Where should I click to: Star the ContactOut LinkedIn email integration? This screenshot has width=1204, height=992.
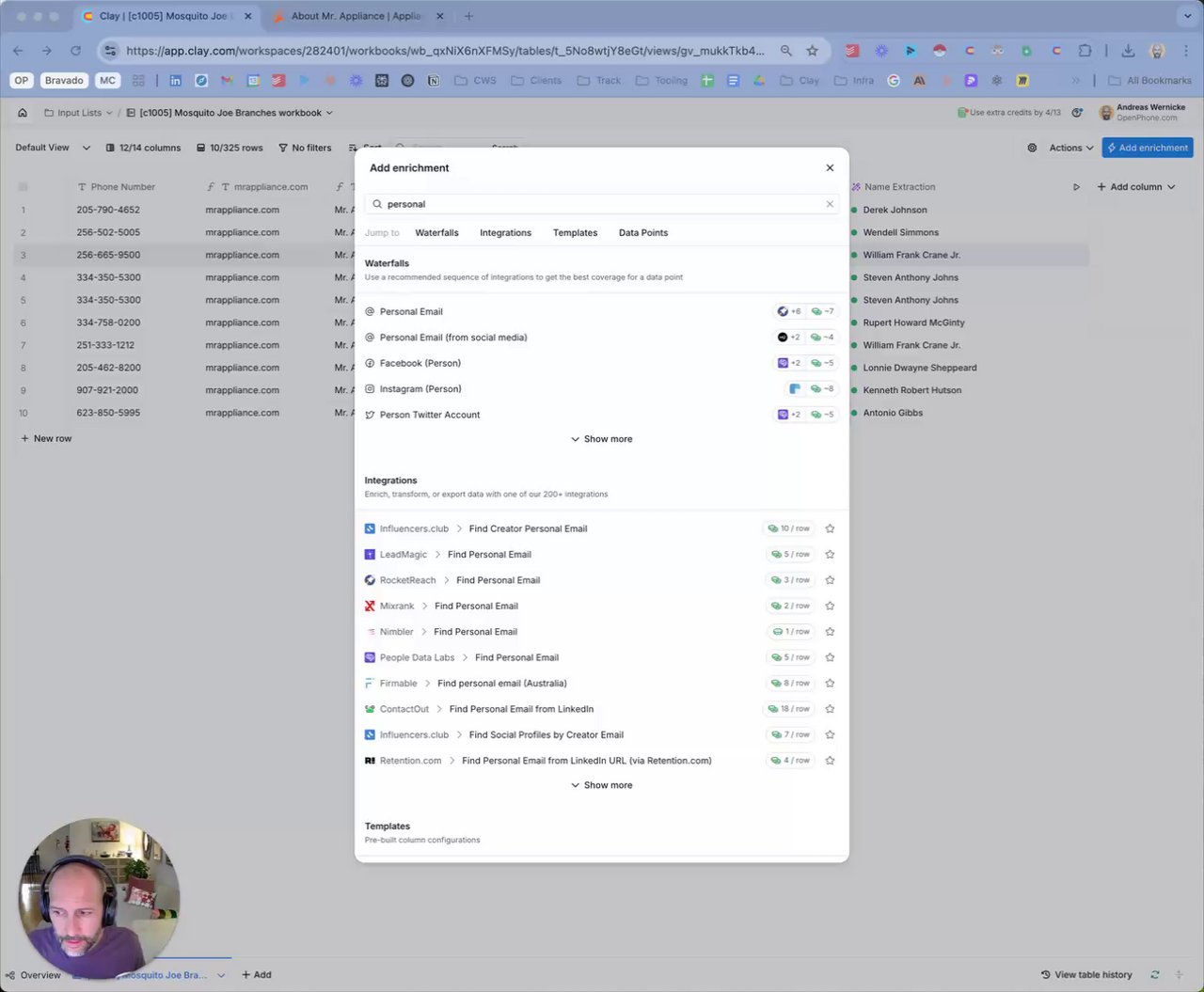830,709
